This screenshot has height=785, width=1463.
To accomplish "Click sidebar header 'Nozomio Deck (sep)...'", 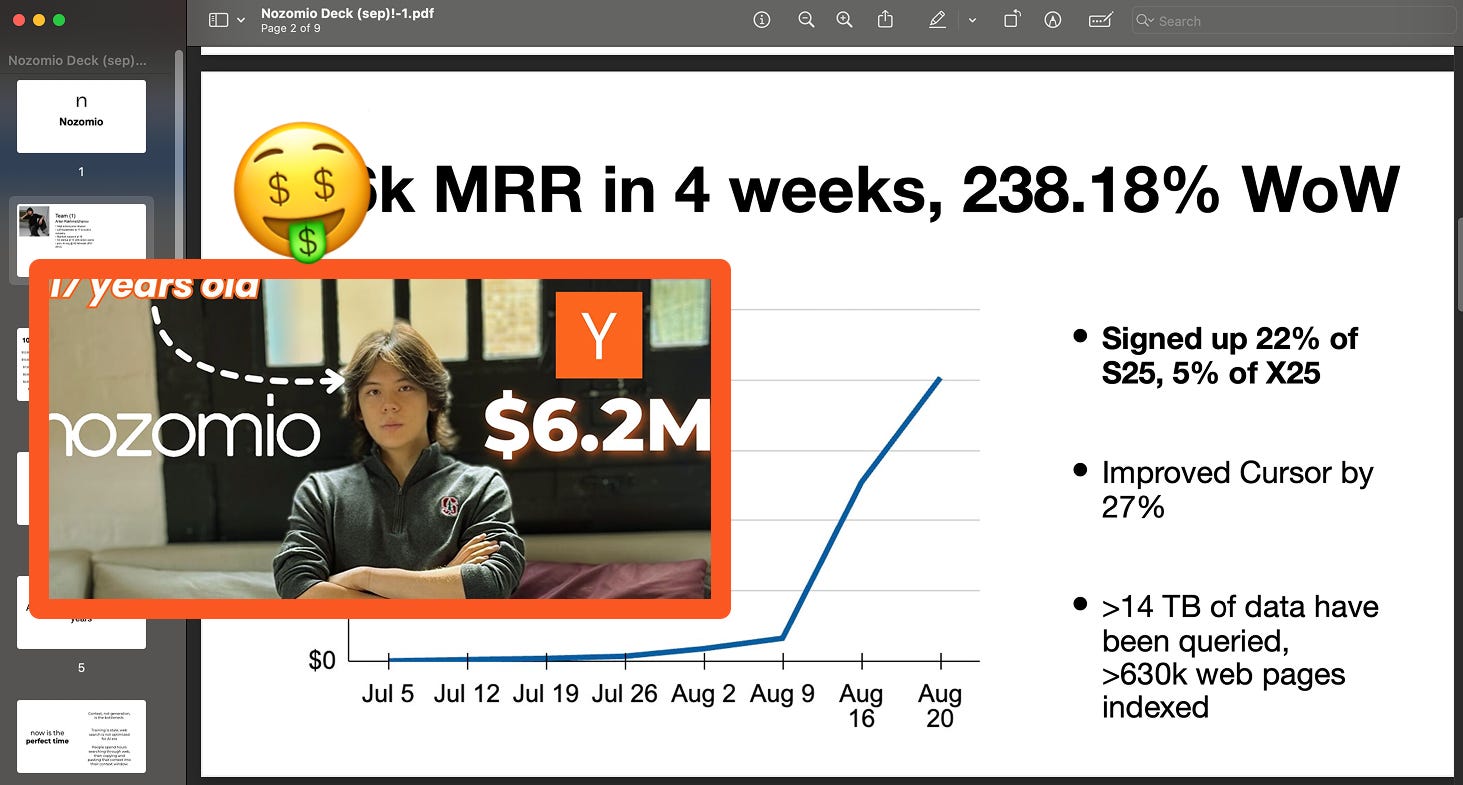I will (x=77, y=61).
